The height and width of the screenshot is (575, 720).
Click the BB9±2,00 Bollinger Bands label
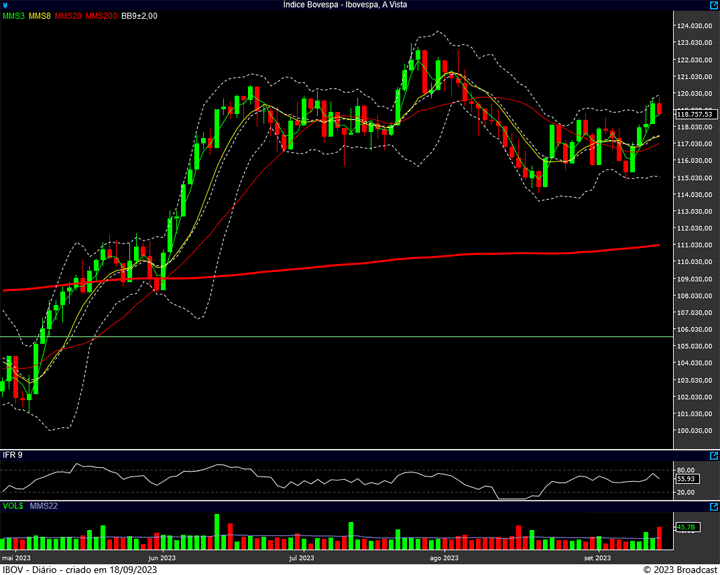pos(139,16)
